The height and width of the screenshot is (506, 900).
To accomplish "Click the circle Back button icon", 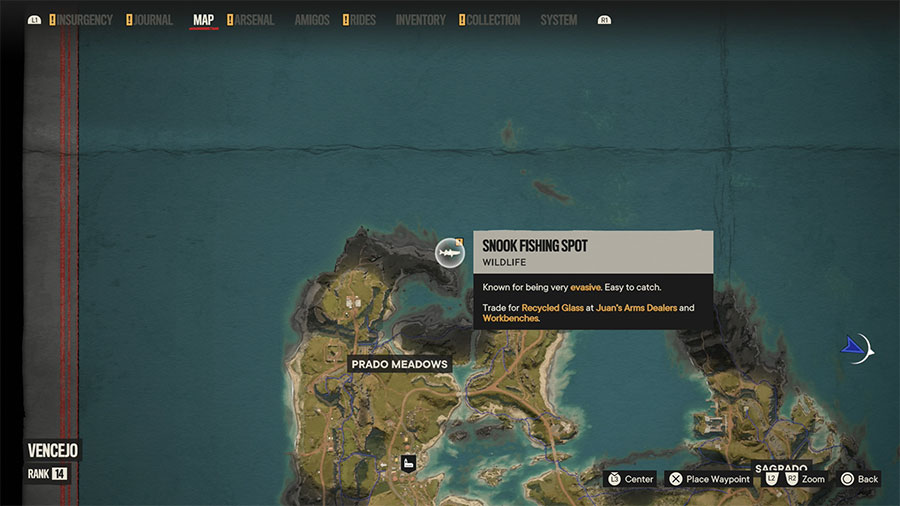I will coord(847,479).
